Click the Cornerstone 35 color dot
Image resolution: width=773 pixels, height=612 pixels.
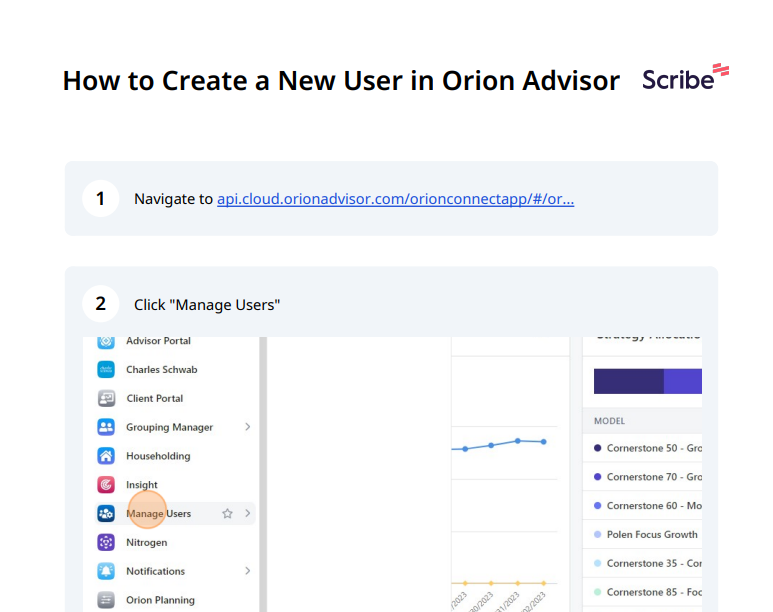point(597,563)
